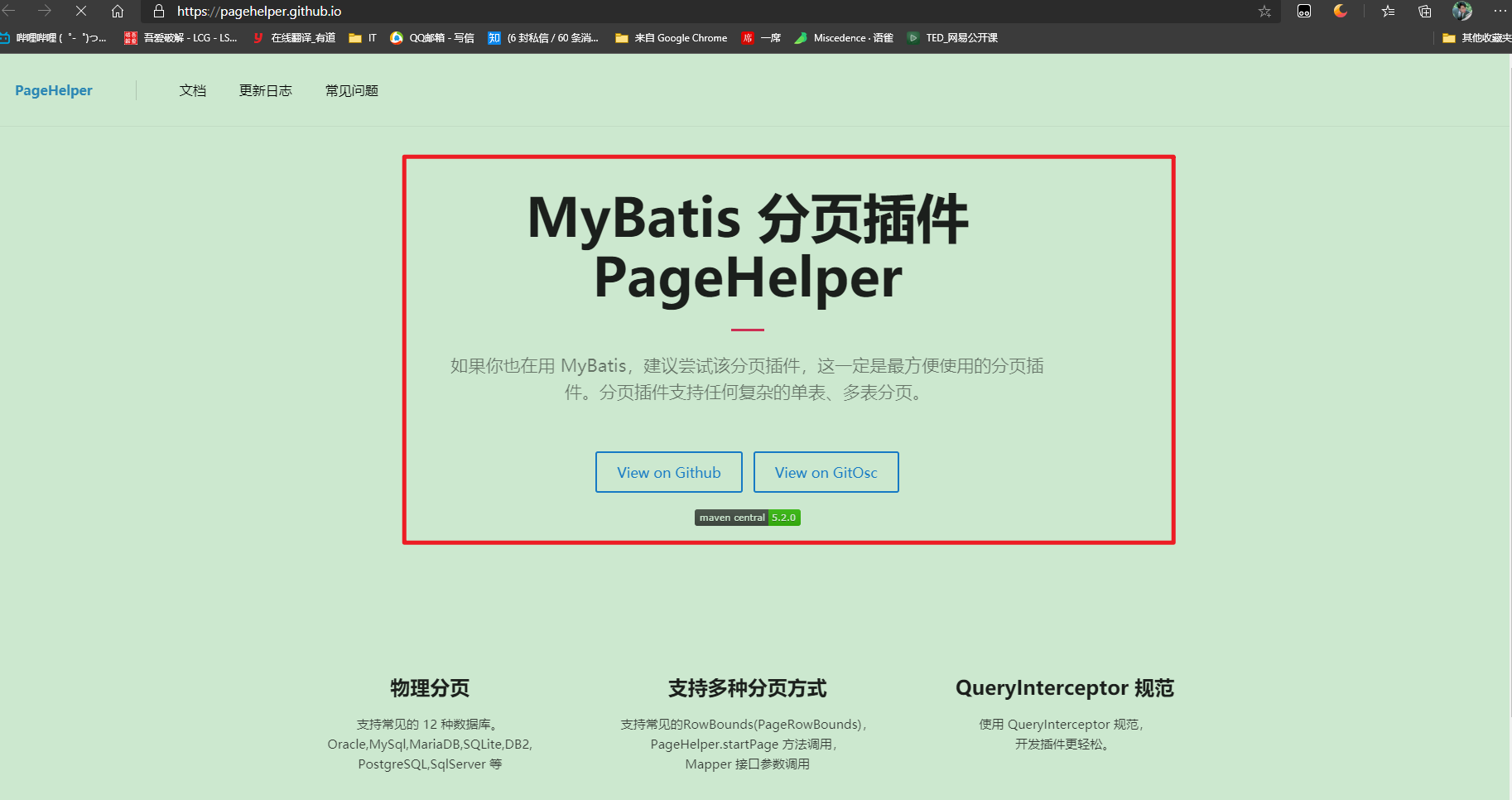Open the QQ邮箱 - 写信 bookmark

432,38
